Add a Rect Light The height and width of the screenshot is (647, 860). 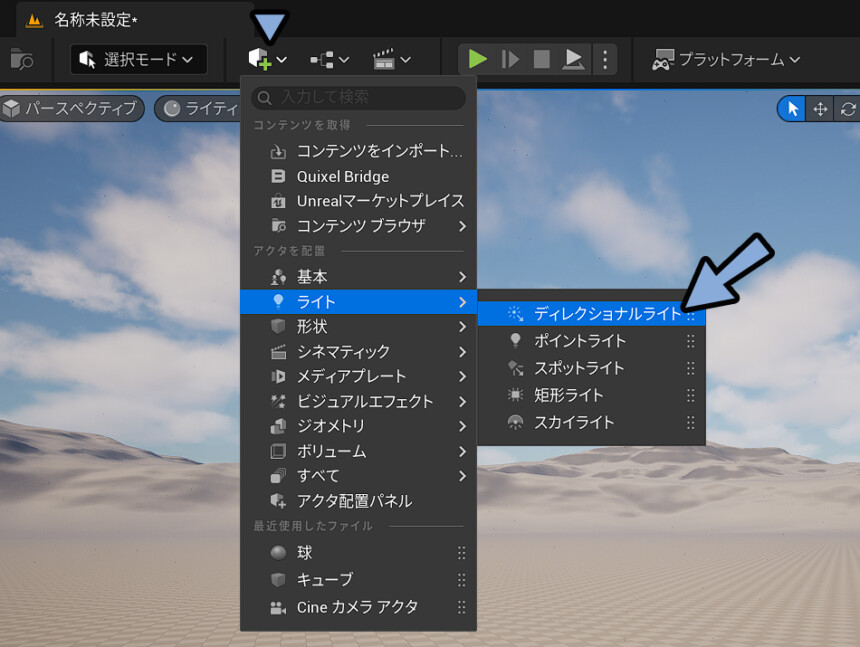[x=591, y=395]
